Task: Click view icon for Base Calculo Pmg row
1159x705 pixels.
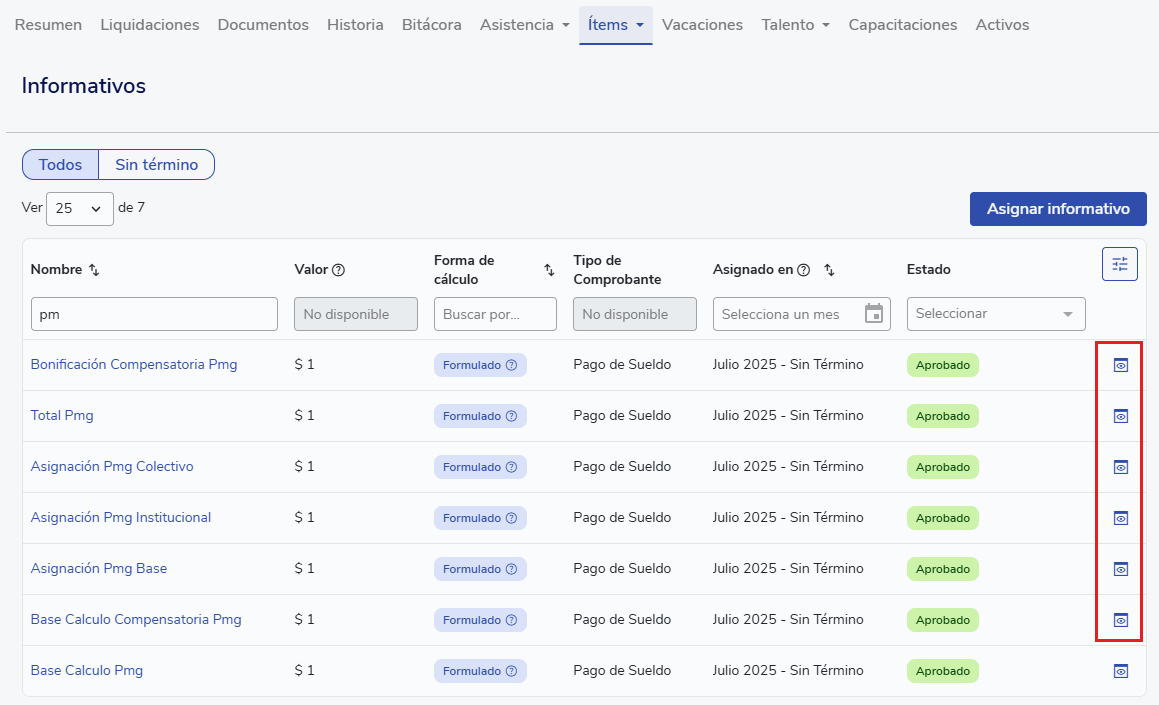Action: pyautogui.click(x=1120, y=671)
